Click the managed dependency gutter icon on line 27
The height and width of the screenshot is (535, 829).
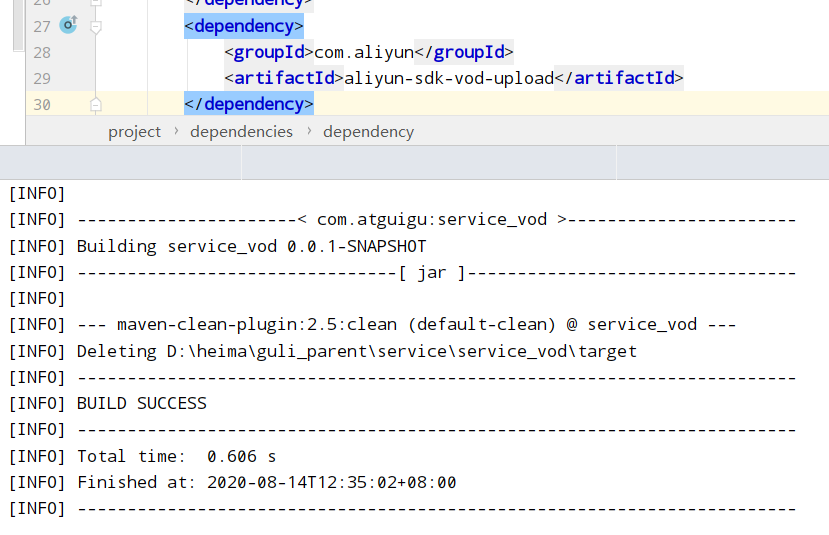(x=68, y=25)
